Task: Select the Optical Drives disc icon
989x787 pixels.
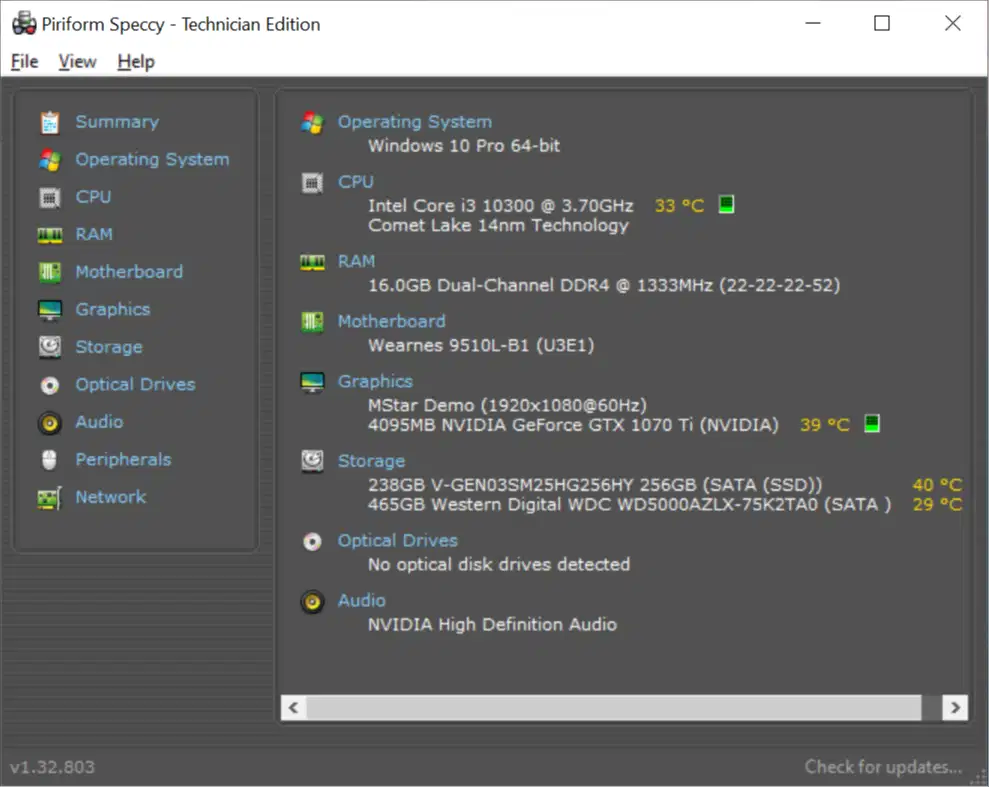Action: point(49,384)
